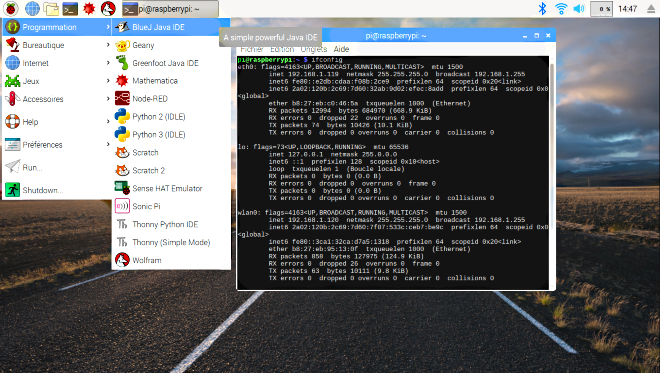Launch Python 2 (IDLE)
Viewport: 660px width, 373px height.
171,117
